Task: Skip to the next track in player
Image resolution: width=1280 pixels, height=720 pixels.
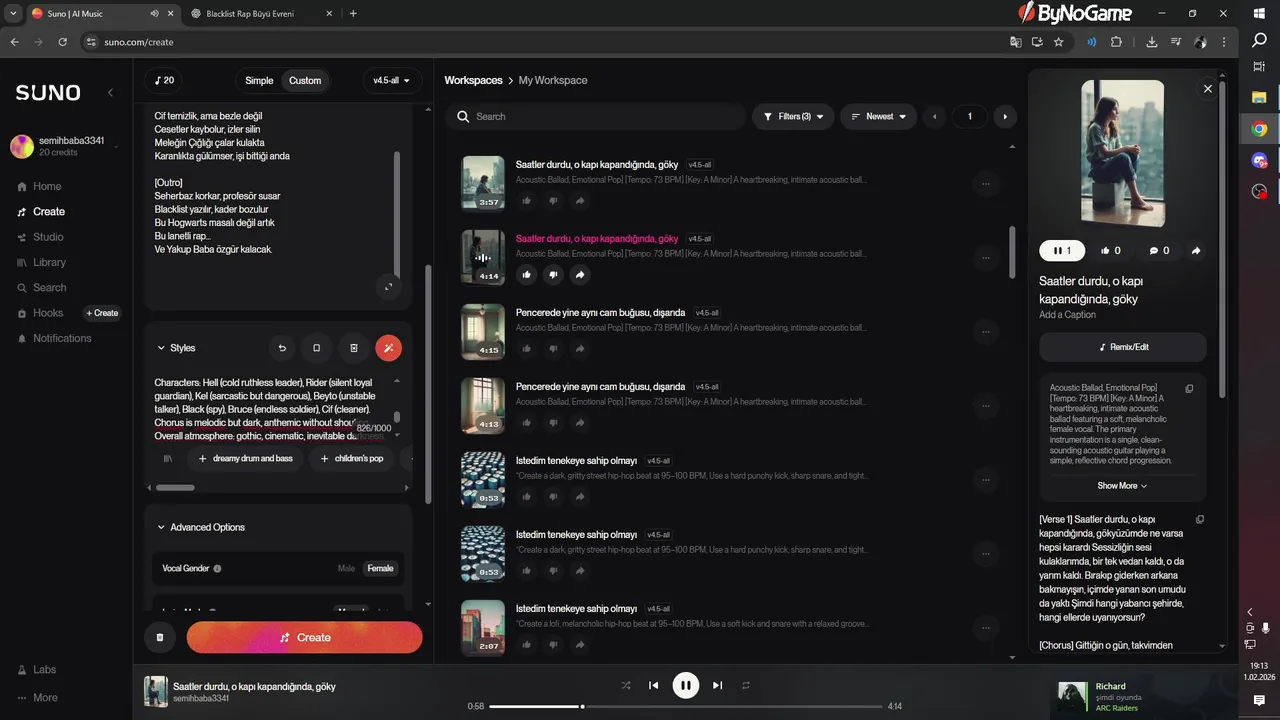Action: [717, 685]
